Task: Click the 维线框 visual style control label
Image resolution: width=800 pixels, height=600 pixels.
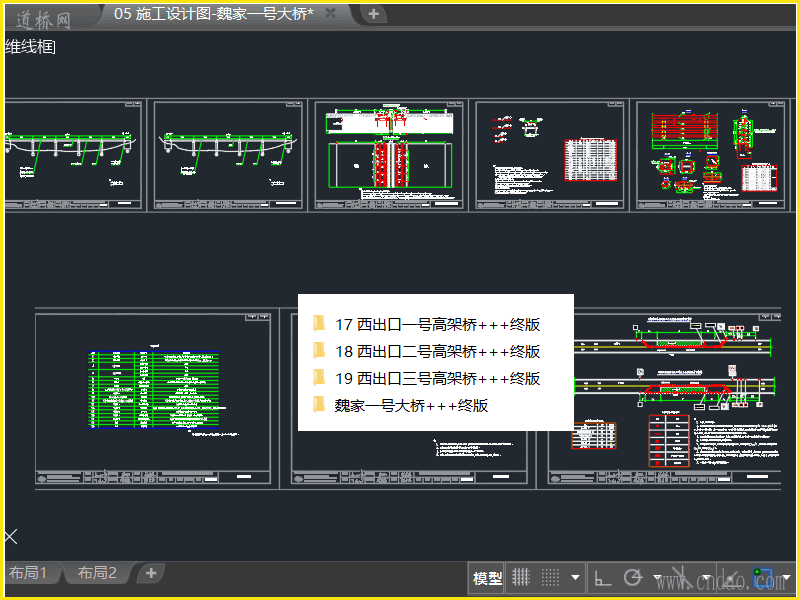Action: pos(30,46)
